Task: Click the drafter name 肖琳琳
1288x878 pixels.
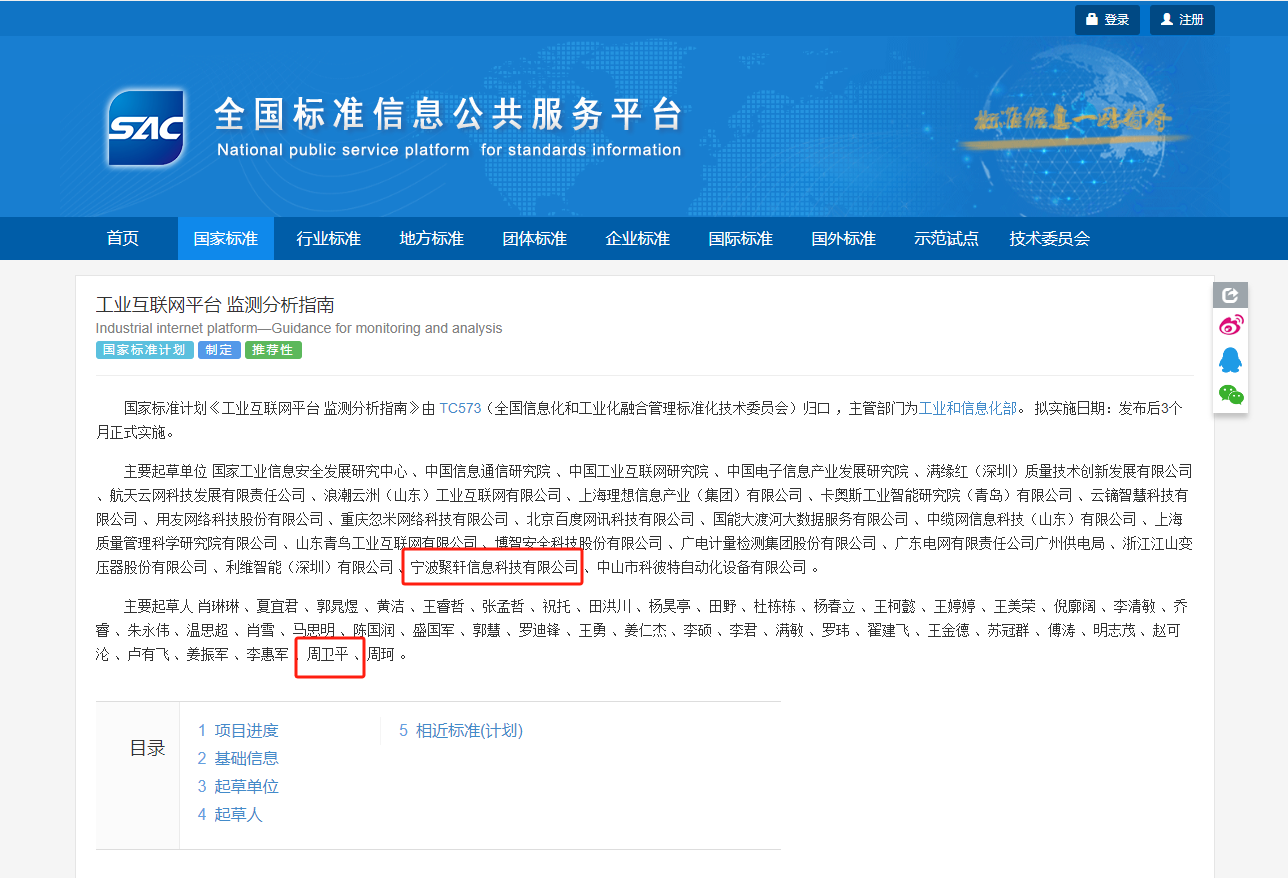Action: [x=219, y=607]
